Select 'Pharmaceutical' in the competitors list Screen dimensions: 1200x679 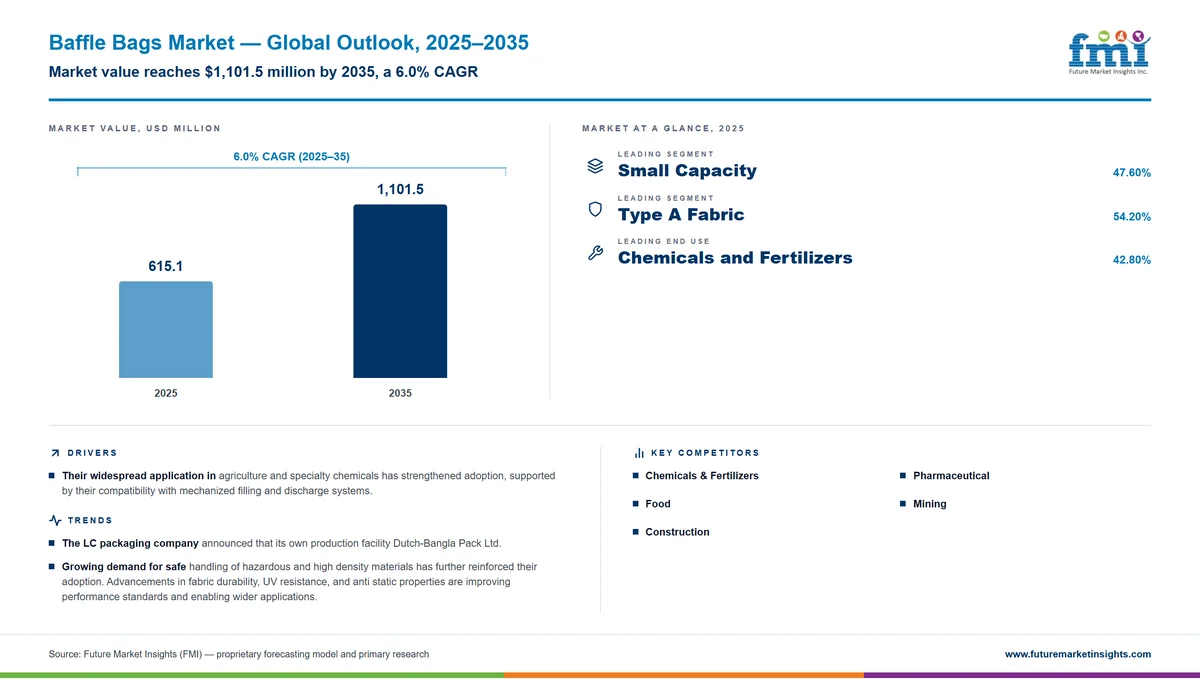tap(951, 476)
